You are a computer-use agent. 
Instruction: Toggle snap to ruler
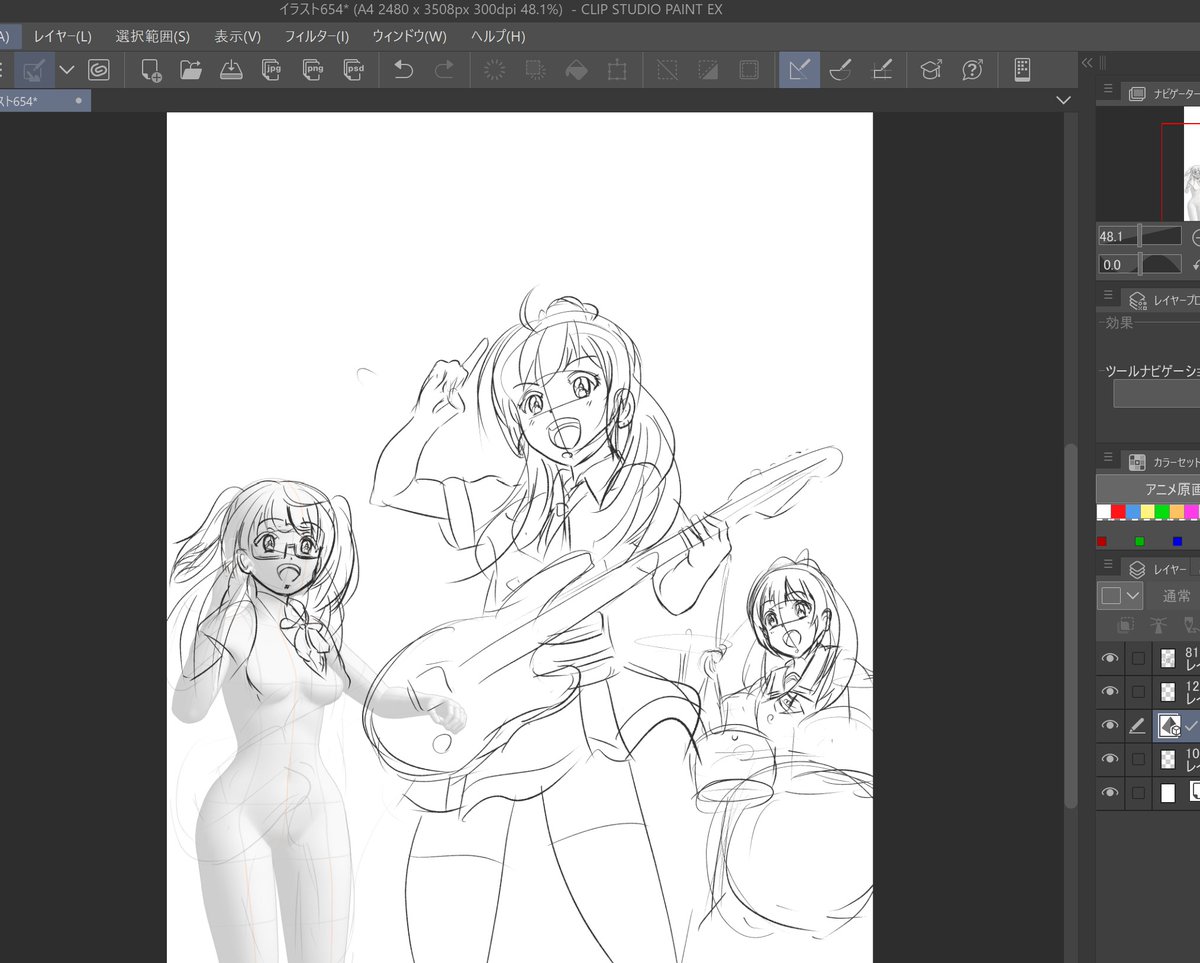799,70
